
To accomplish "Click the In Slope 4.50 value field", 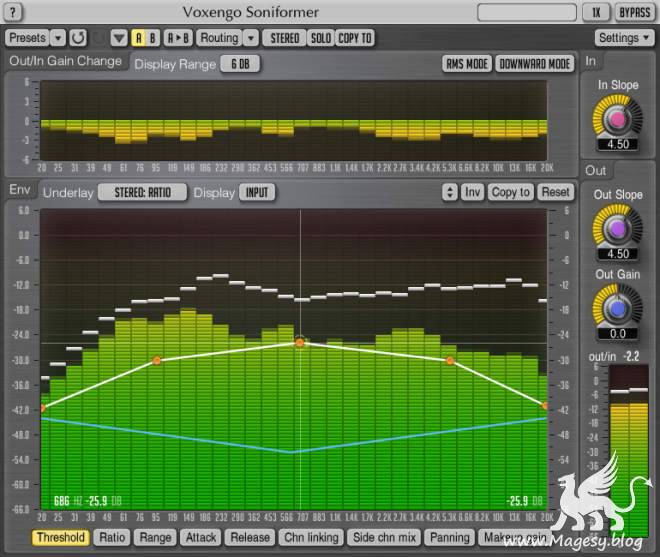I will (618, 144).
